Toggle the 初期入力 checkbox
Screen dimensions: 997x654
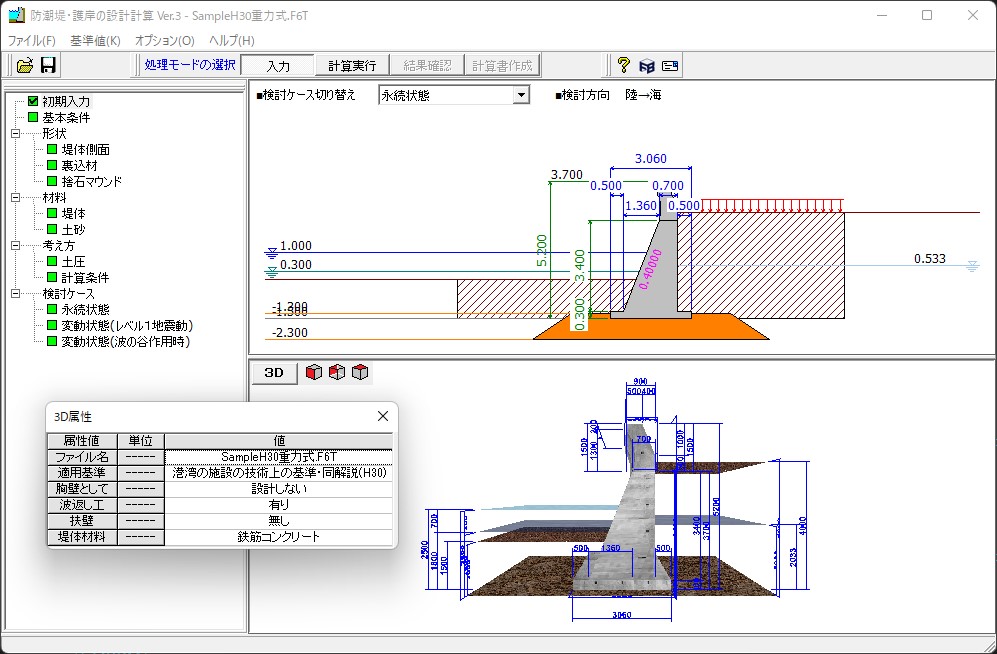(x=33, y=101)
